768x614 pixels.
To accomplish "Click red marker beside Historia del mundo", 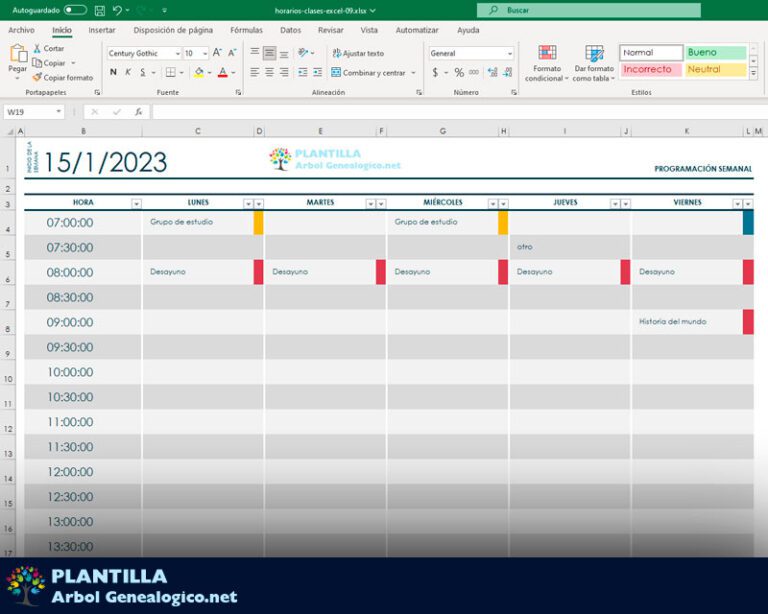I will (748, 322).
